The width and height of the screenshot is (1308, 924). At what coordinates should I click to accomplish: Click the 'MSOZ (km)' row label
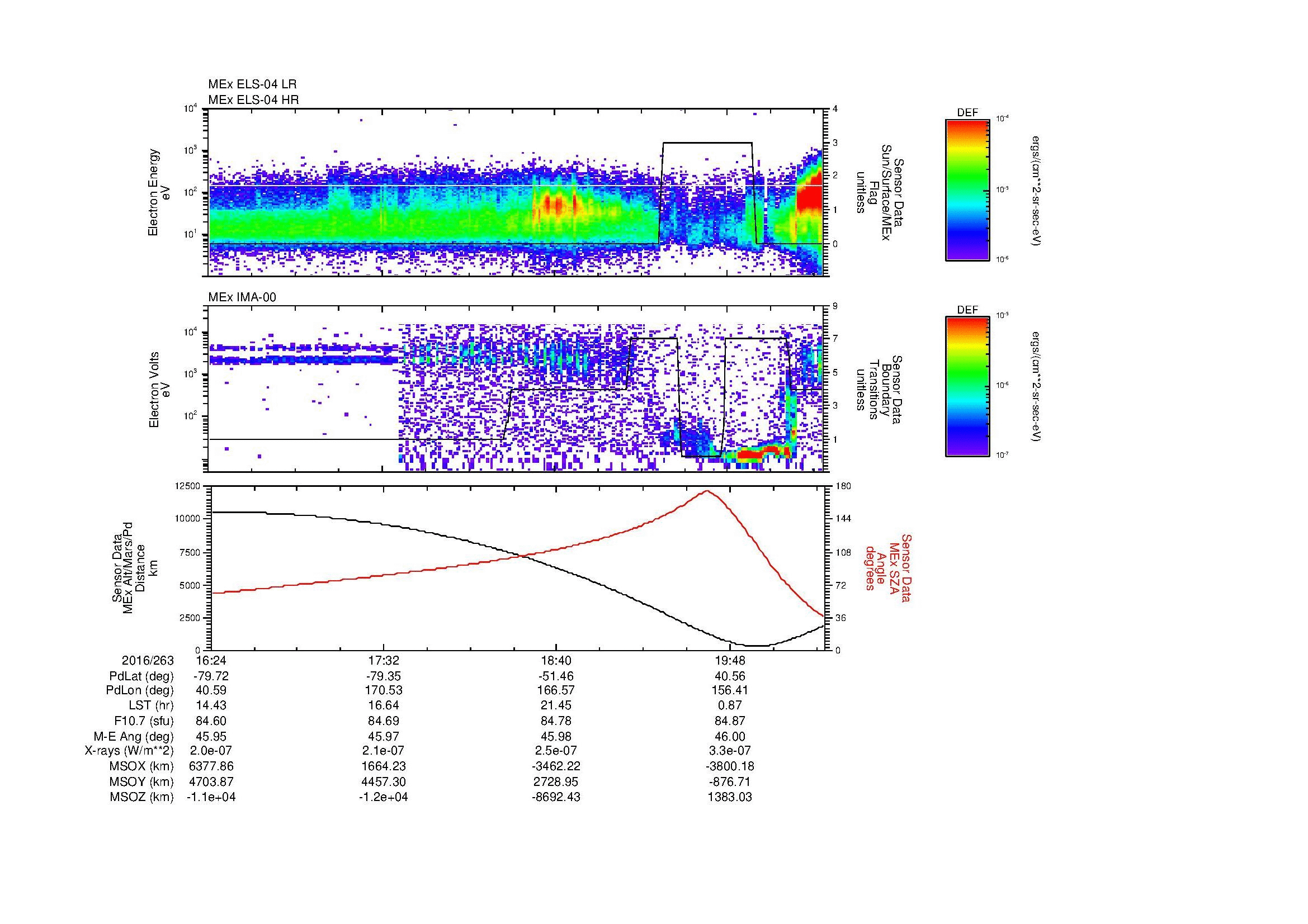(x=141, y=797)
